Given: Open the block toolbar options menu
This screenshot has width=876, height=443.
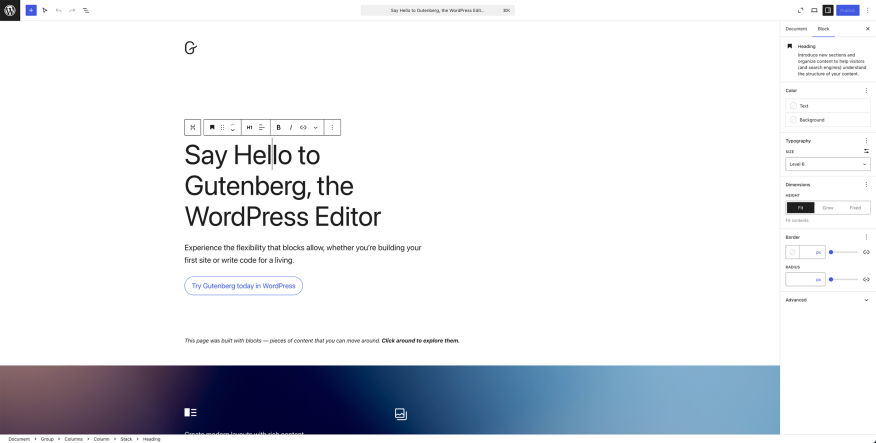Looking at the screenshot, I should [x=332, y=127].
